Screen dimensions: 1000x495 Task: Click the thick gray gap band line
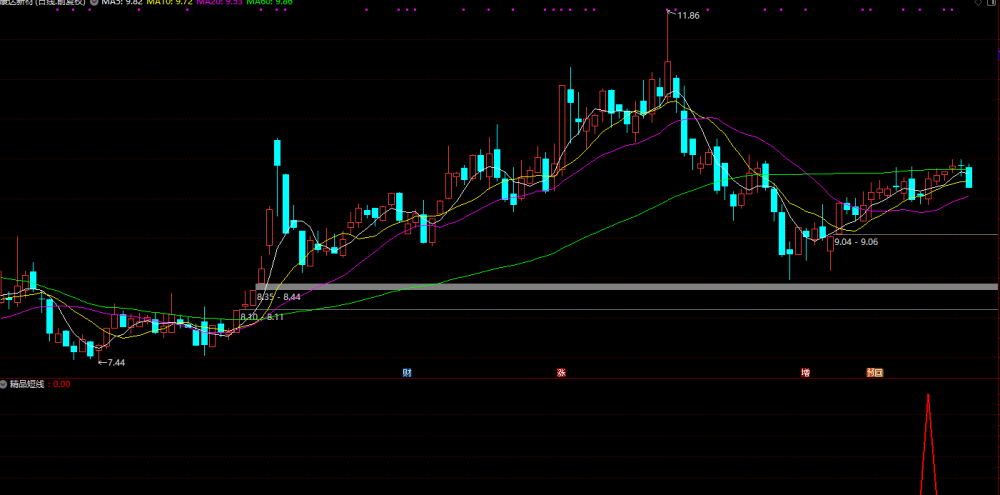(x=627, y=287)
